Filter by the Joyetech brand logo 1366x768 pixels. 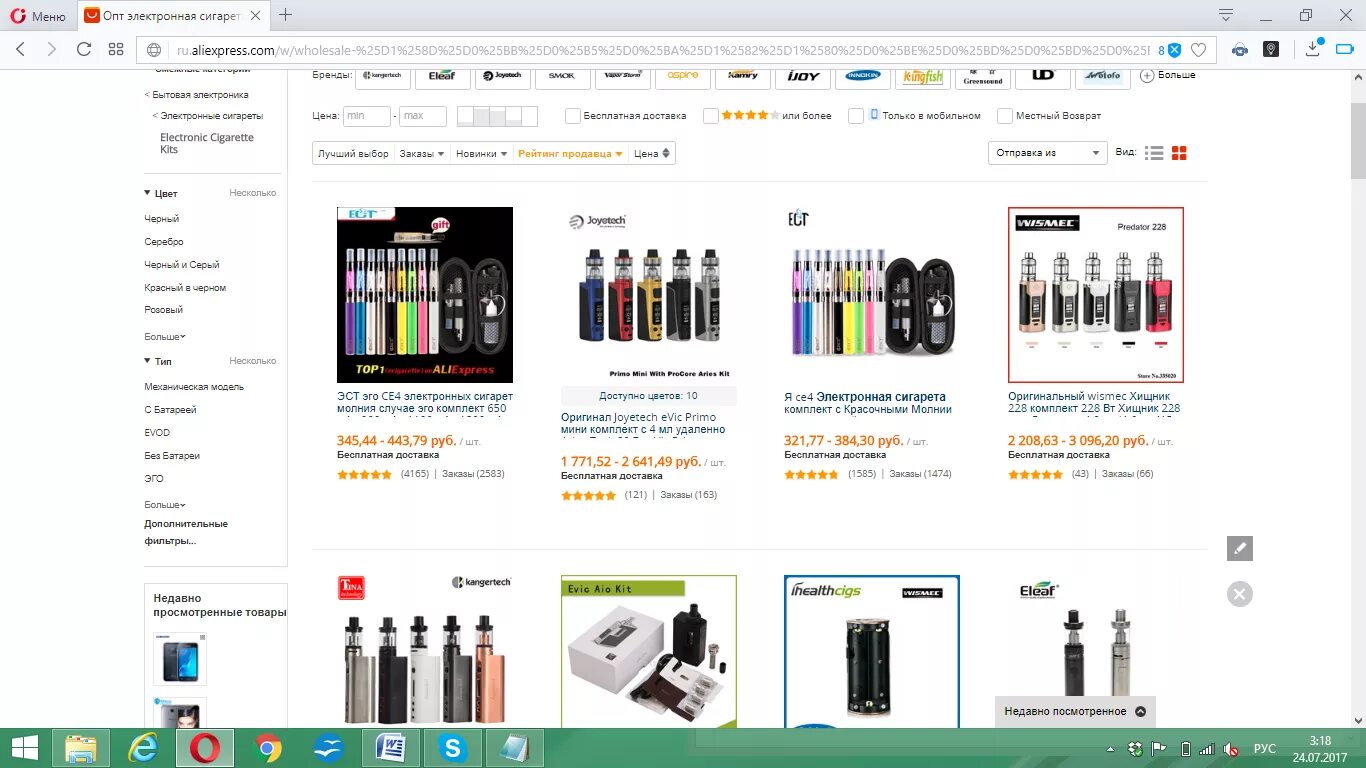pyautogui.click(x=503, y=76)
